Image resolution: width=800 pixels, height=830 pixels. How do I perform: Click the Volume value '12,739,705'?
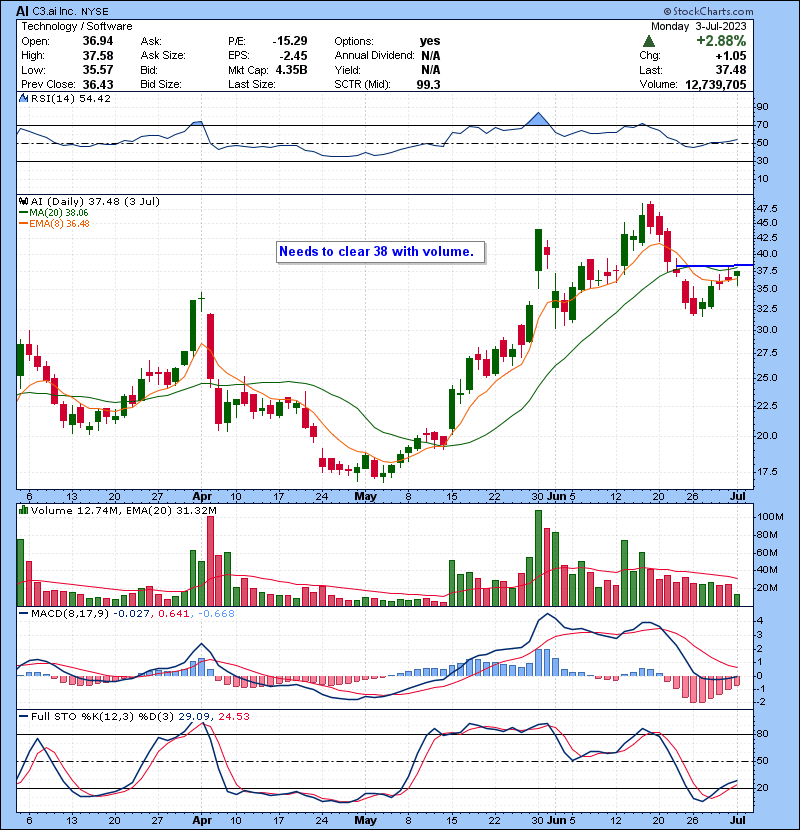[x=716, y=84]
